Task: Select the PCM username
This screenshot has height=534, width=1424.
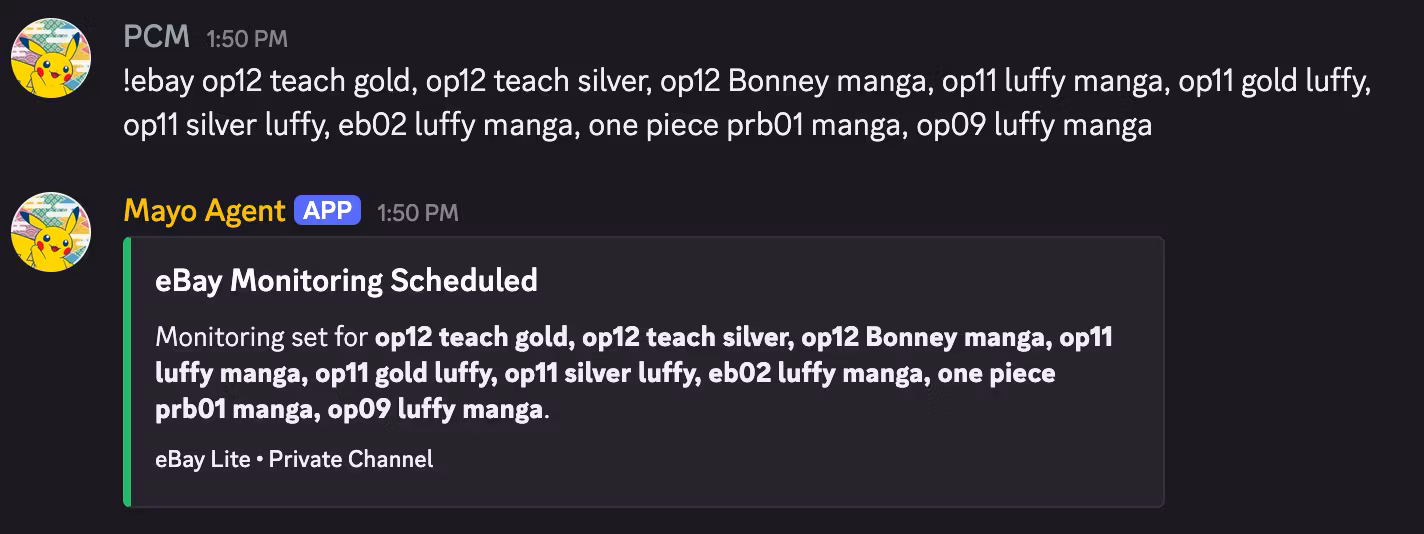Action: (156, 37)
